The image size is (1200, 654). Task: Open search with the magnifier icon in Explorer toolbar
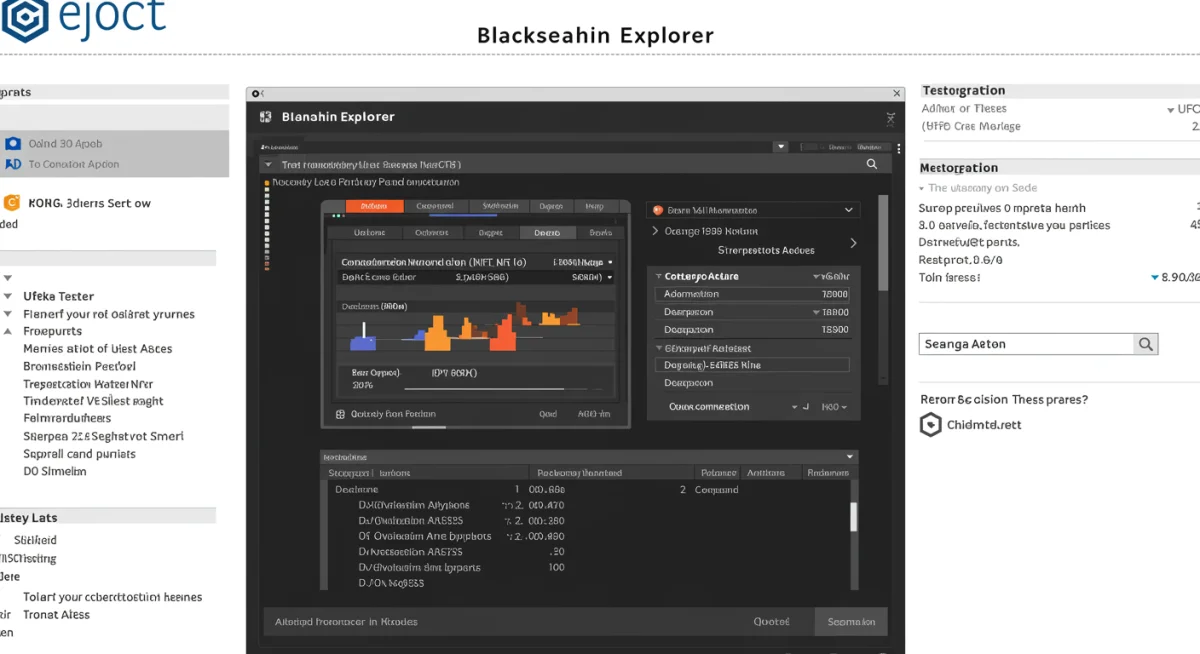point(870,162)
